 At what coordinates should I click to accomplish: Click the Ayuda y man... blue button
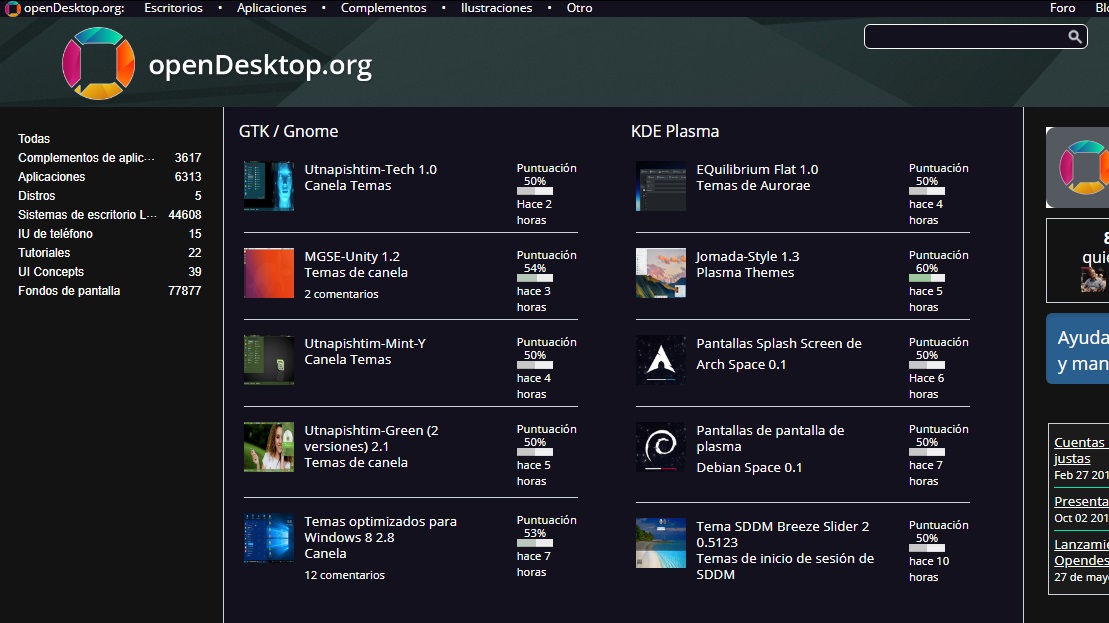[1077, 349]
